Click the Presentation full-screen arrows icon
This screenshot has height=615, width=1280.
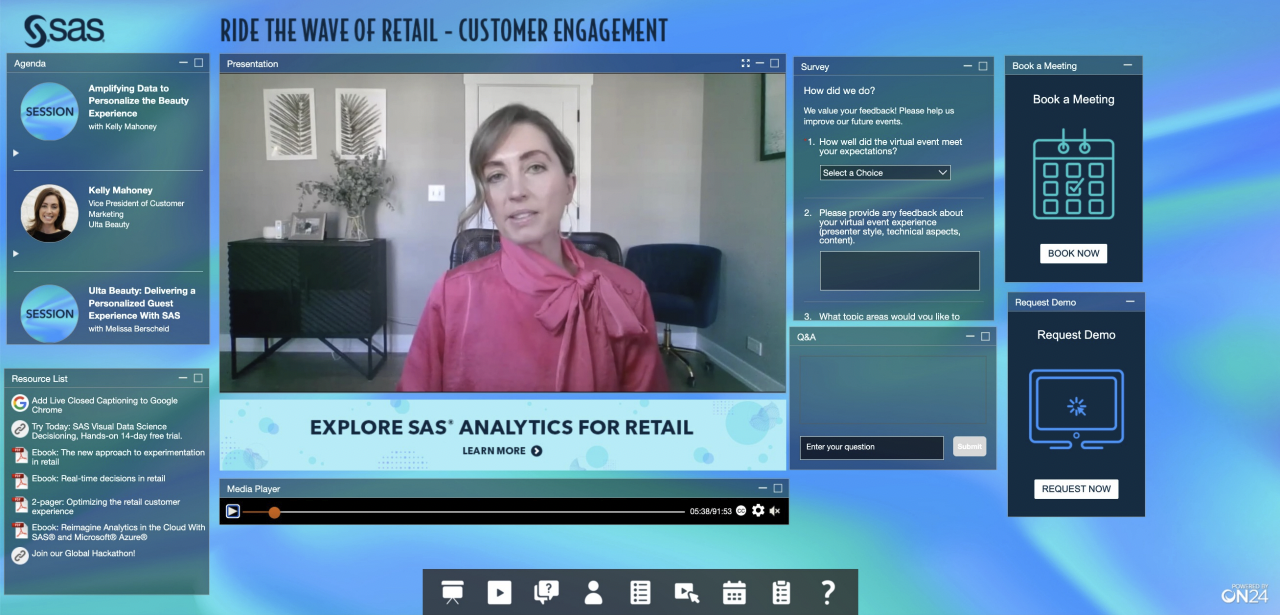[x=745, y=63]
